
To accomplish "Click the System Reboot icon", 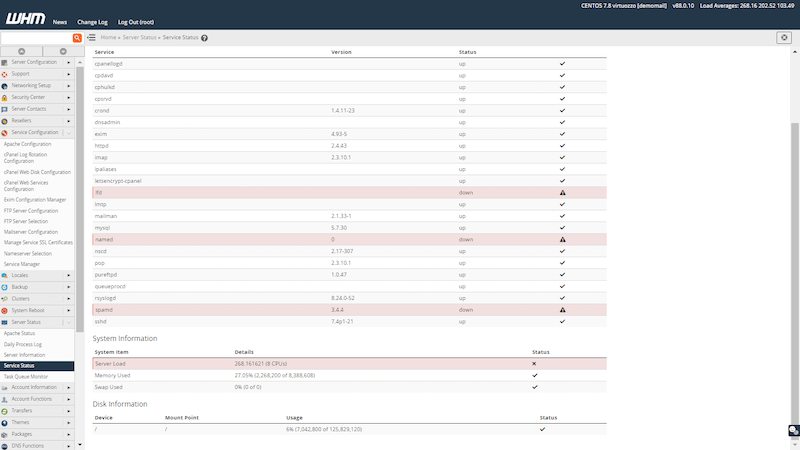I will pos(5,311).
